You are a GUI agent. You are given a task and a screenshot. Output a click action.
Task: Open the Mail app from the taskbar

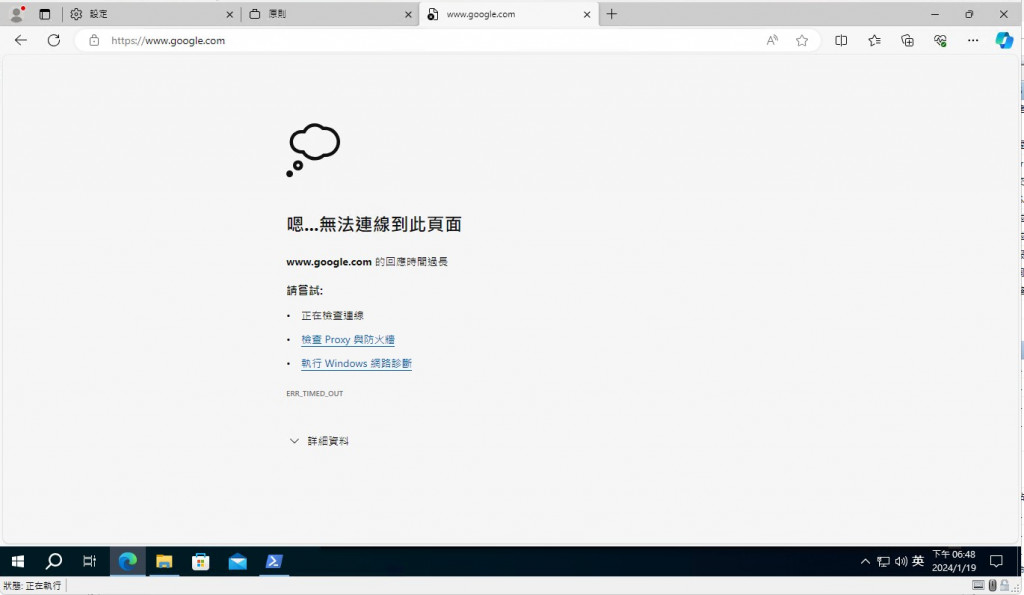tap(237, 561)
